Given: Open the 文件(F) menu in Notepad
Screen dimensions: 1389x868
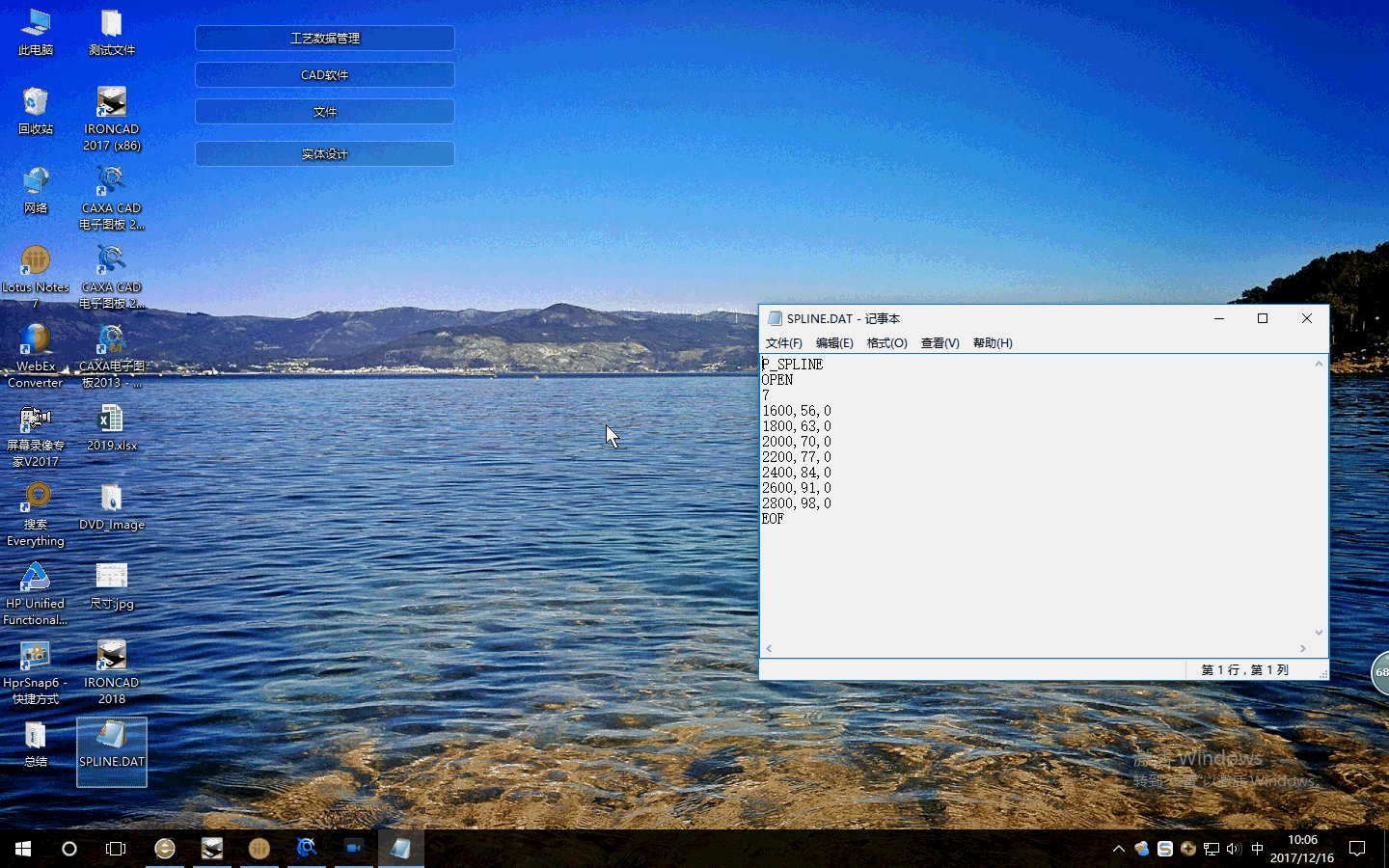Looking at the screenshot, I should pos(783,343).
